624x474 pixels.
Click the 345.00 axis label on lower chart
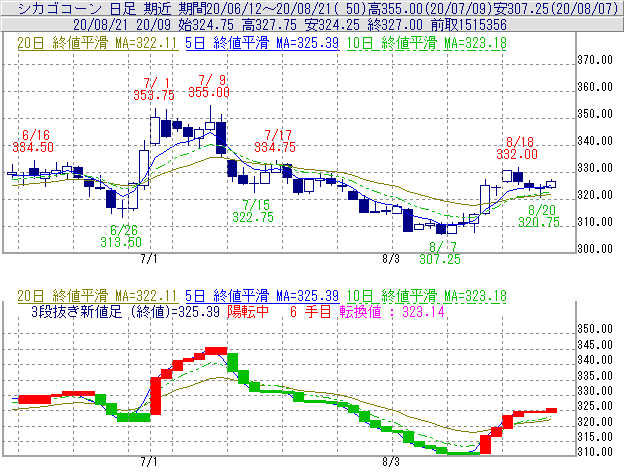coord(595,345)
